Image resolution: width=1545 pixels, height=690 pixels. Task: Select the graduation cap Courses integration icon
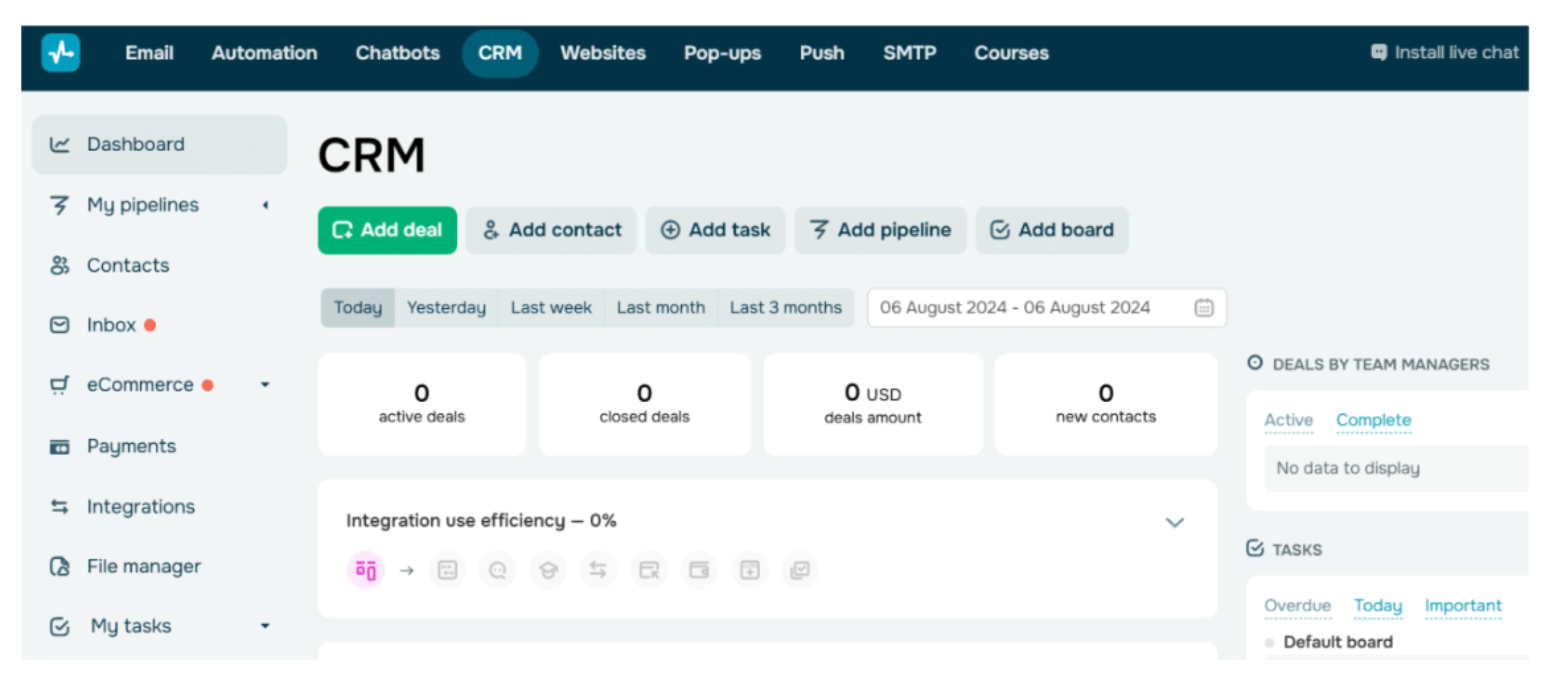(x=548, y=570)
